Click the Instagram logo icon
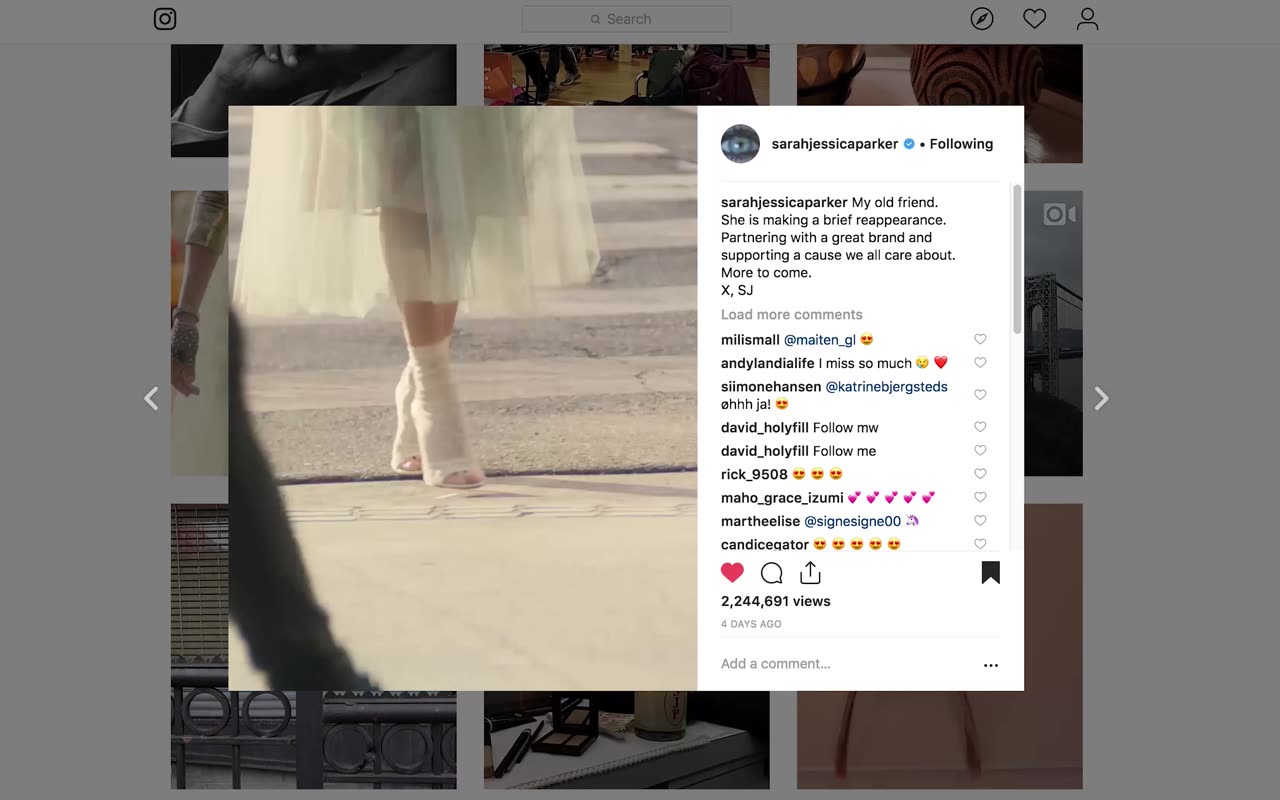This screenshot has height=800, width=1280. click(x=165, y=19)
